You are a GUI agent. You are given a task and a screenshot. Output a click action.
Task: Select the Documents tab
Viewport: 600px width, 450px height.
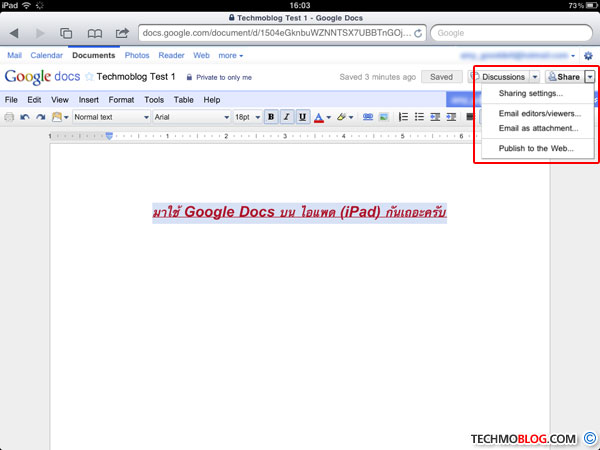[94, 55]
